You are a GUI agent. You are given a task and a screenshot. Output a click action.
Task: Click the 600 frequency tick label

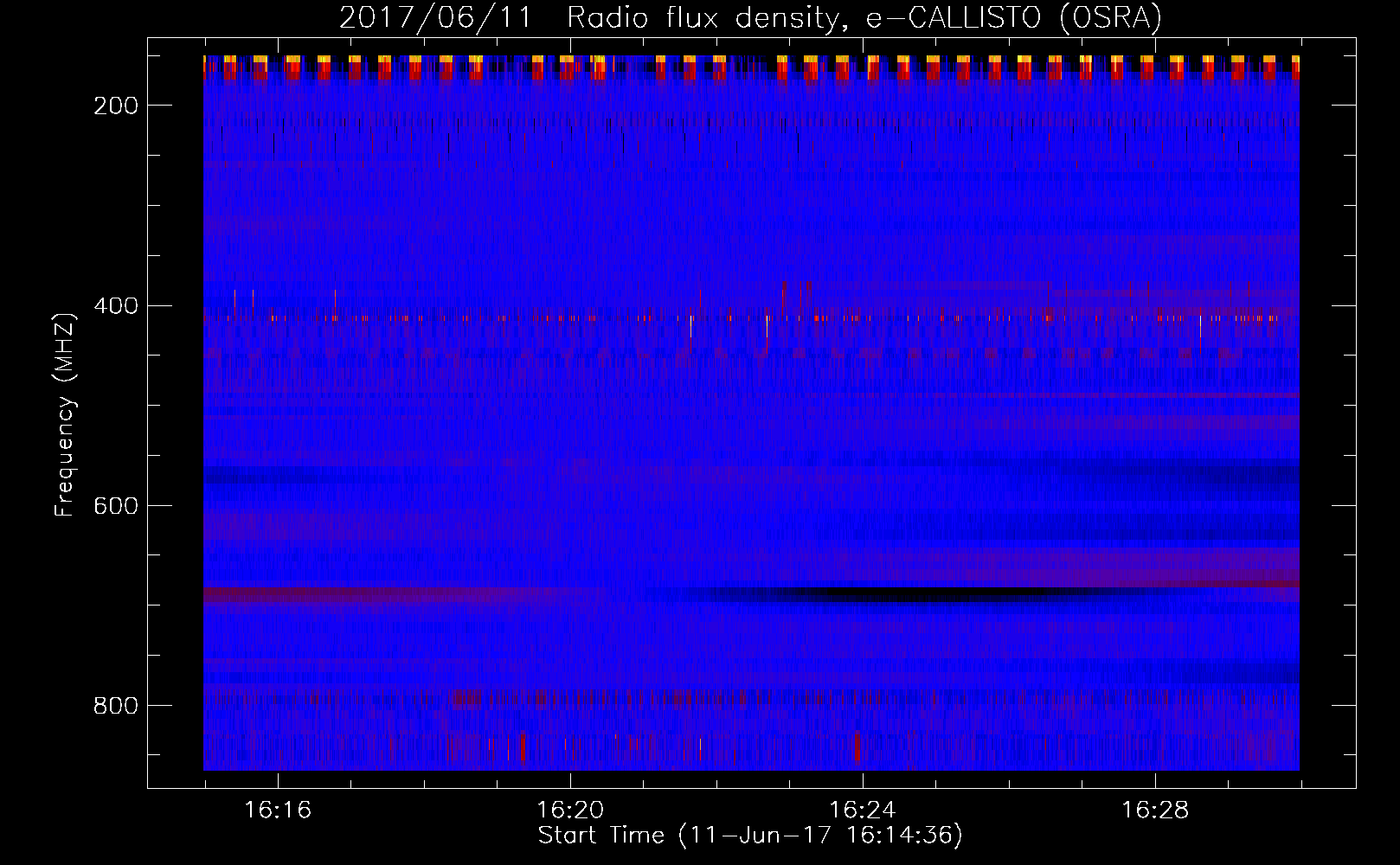(x=116, y=506)
